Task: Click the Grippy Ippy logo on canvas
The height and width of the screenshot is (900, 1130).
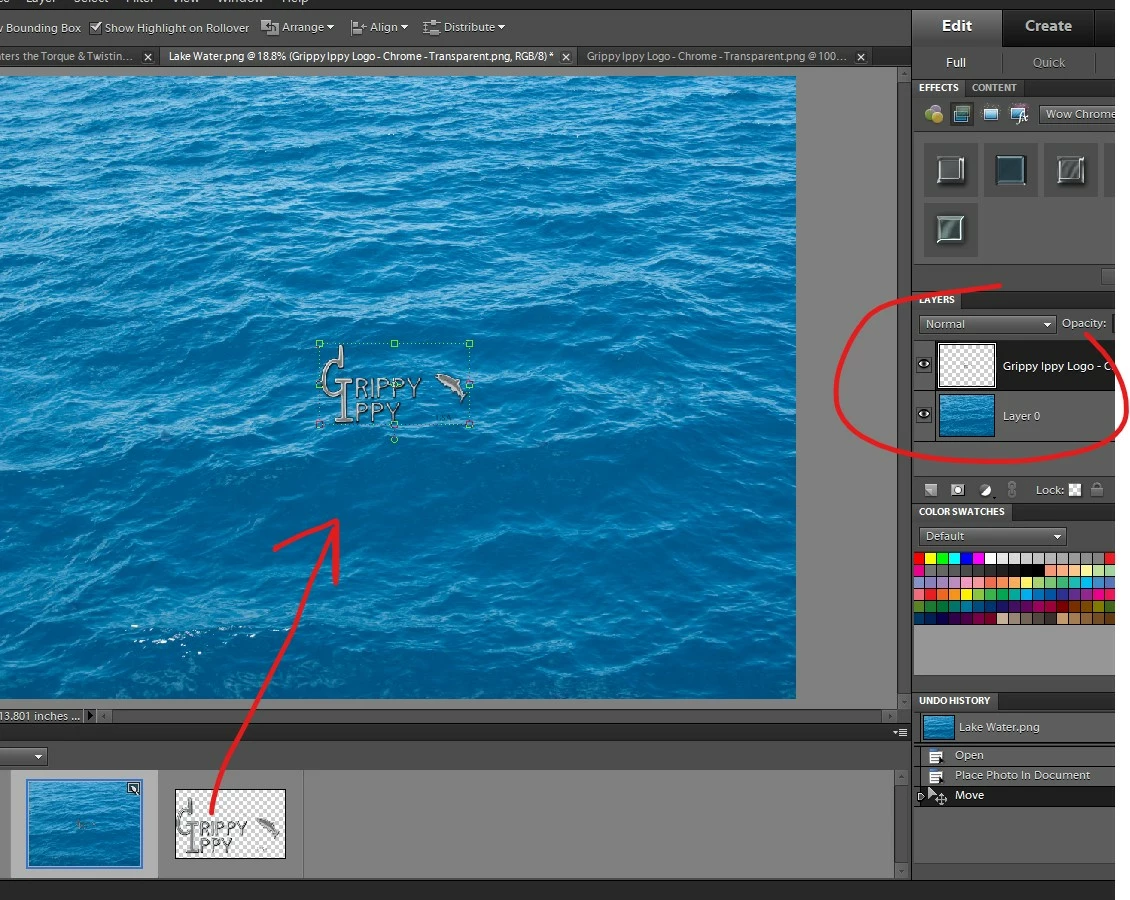Action: [x=394, y=385]
